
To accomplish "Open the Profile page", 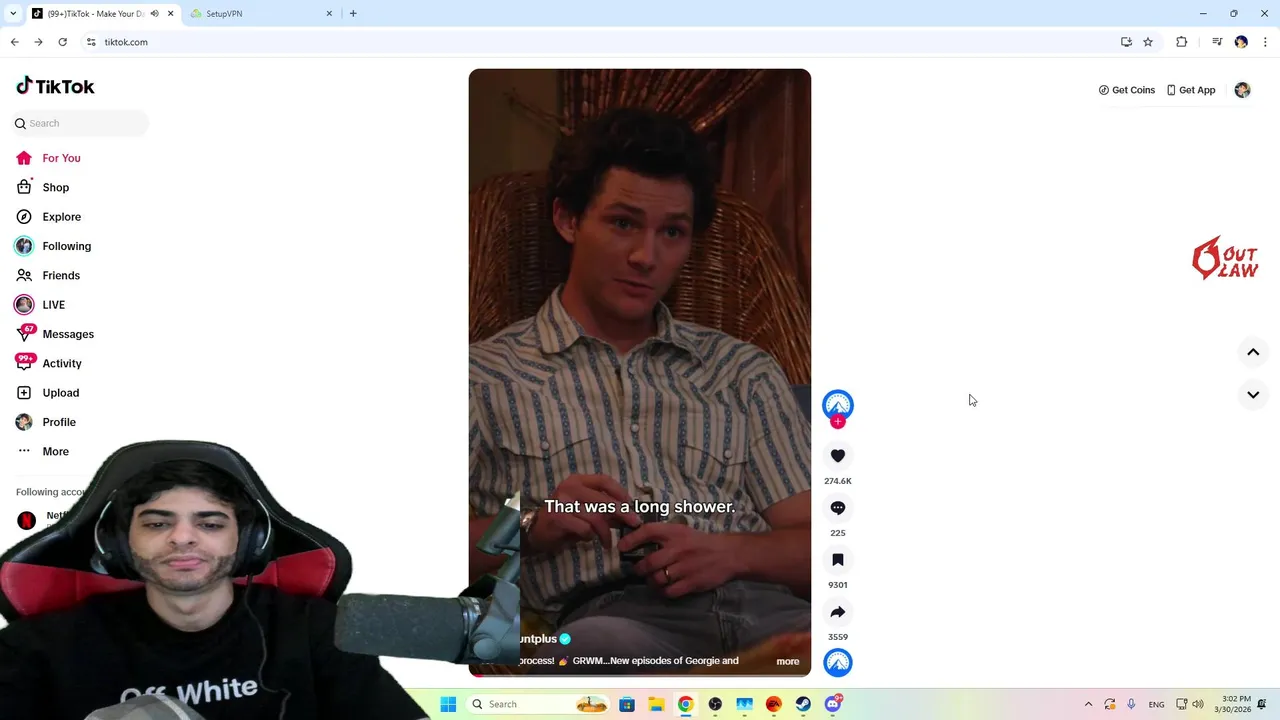I will tap(59, 422).
